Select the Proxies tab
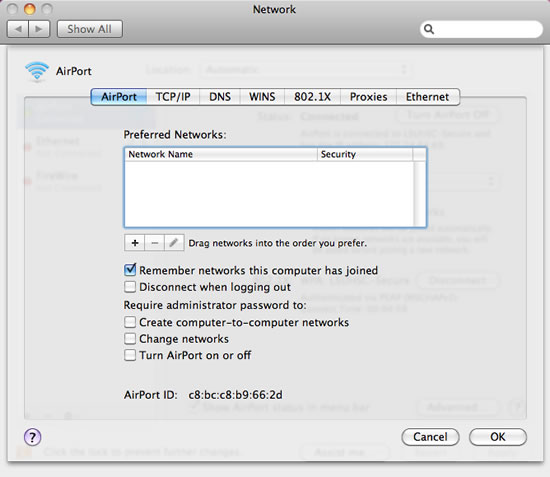Screen dimensions: 550x477 point(369,97)
